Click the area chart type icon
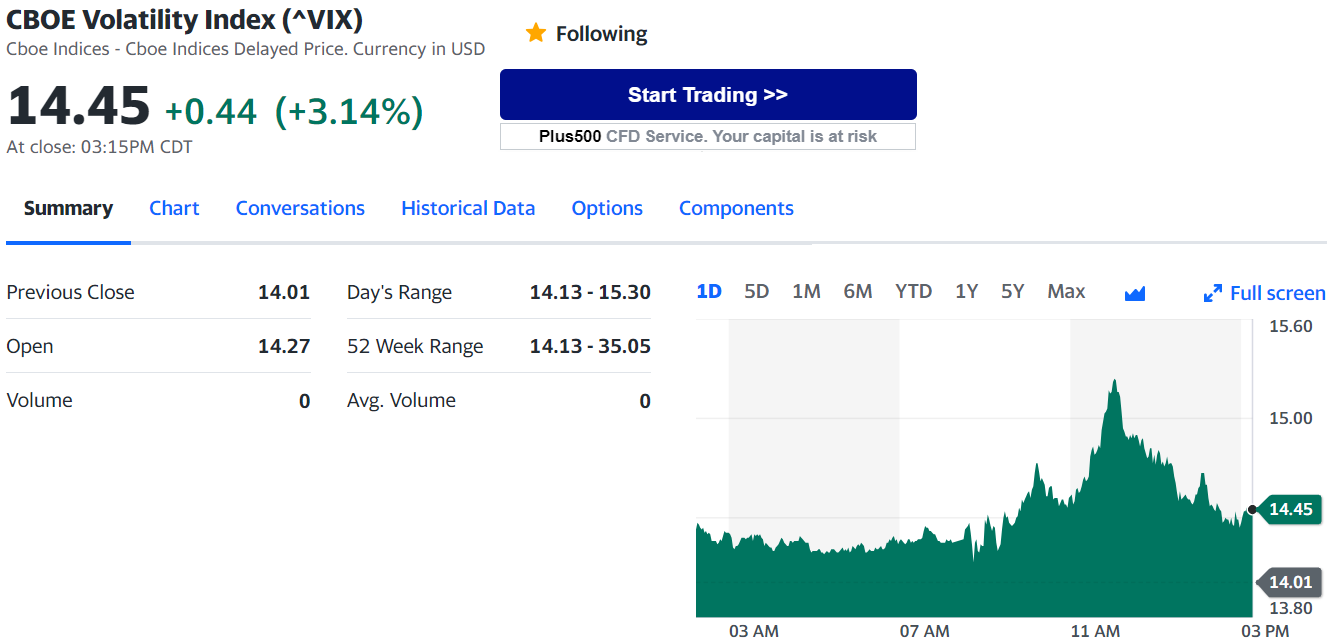Image resolution: width=1327 pixels, height=640 pixels. tap(1134, 293)
